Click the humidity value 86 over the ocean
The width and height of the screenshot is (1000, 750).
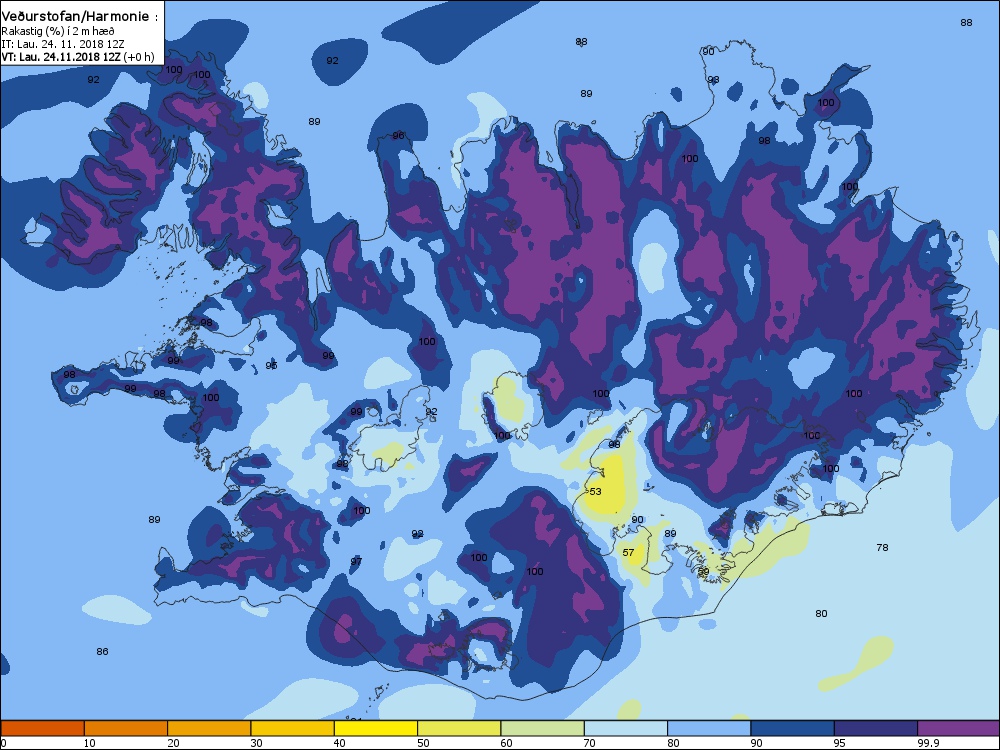pyautogui.click(x=102, y=652)
